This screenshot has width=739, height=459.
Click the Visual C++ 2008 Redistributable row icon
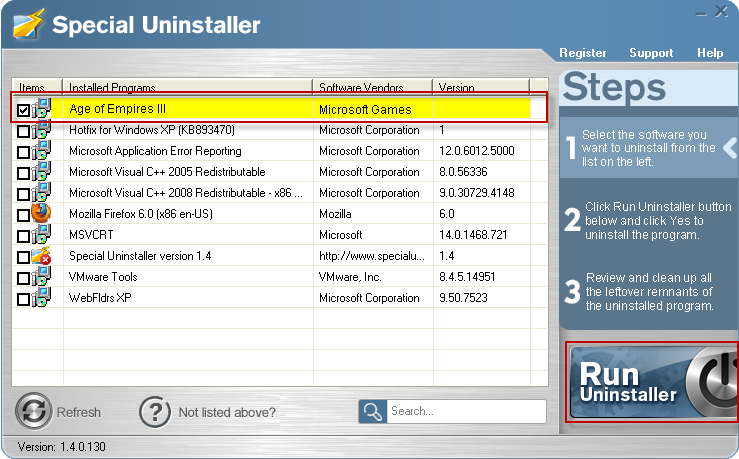41,193
